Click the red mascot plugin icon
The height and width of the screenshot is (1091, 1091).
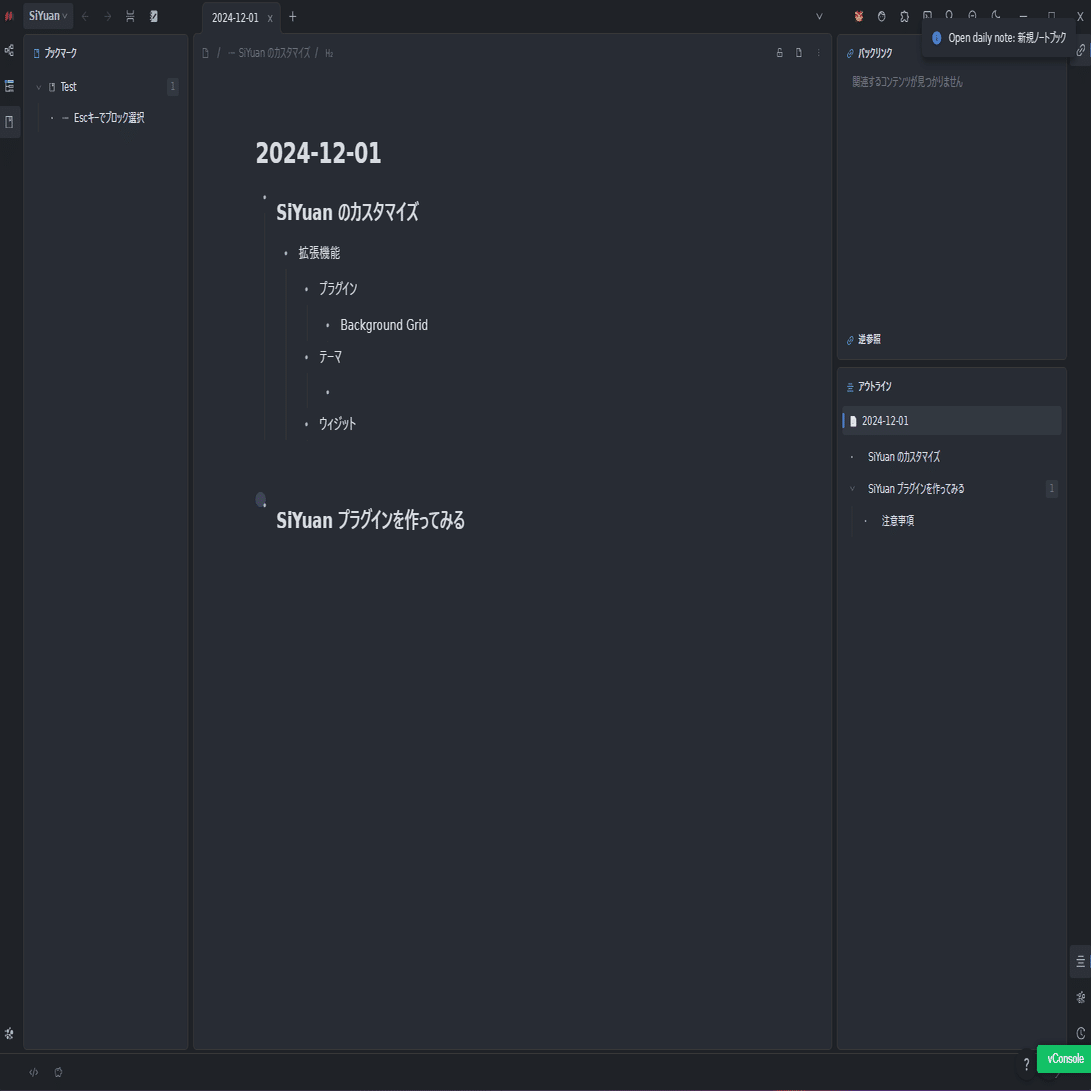point(859,16)
